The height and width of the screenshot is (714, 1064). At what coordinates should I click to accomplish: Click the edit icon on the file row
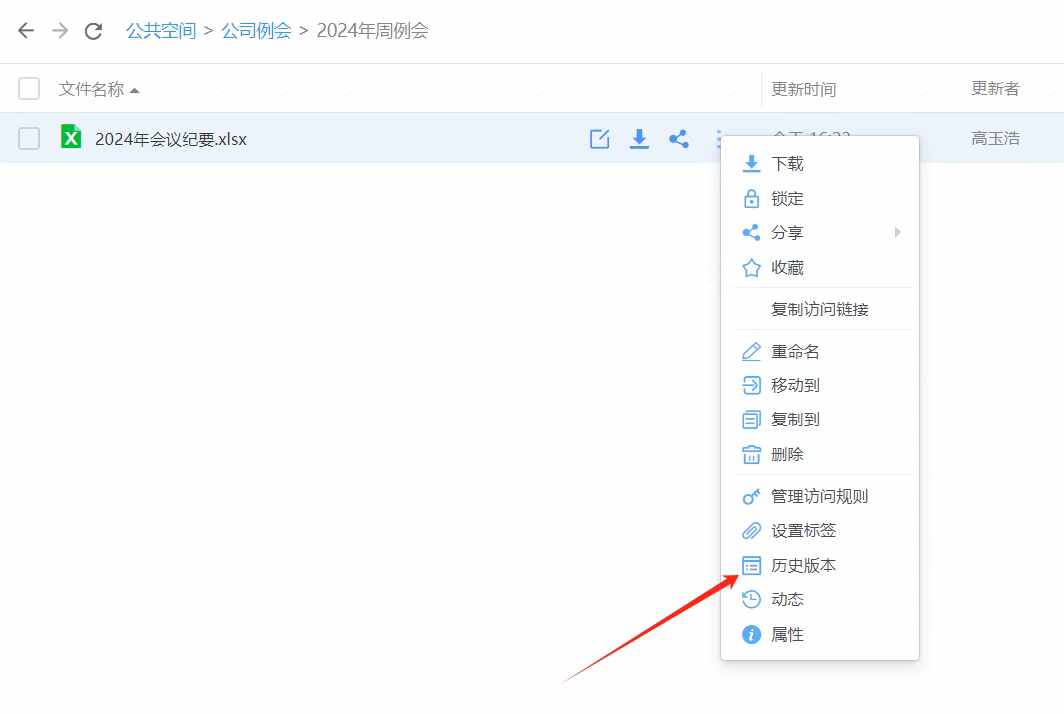(599, 139)
